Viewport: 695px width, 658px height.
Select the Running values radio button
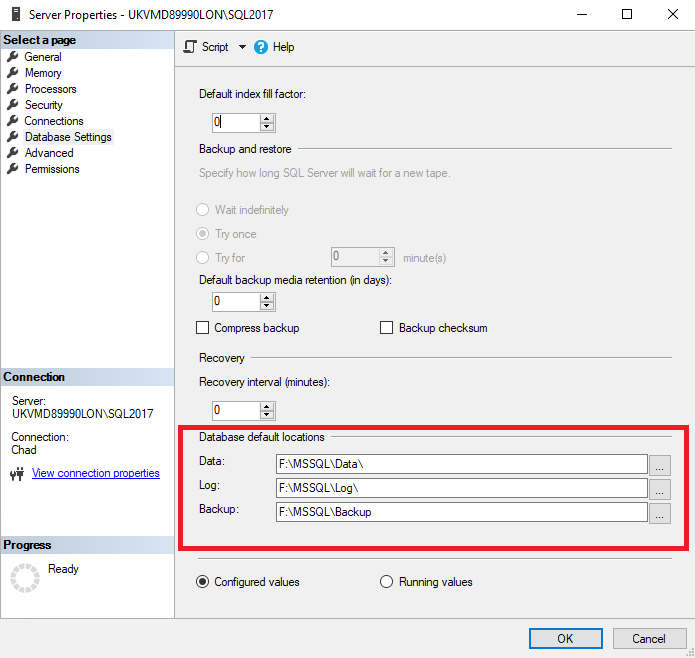(387, 582)
